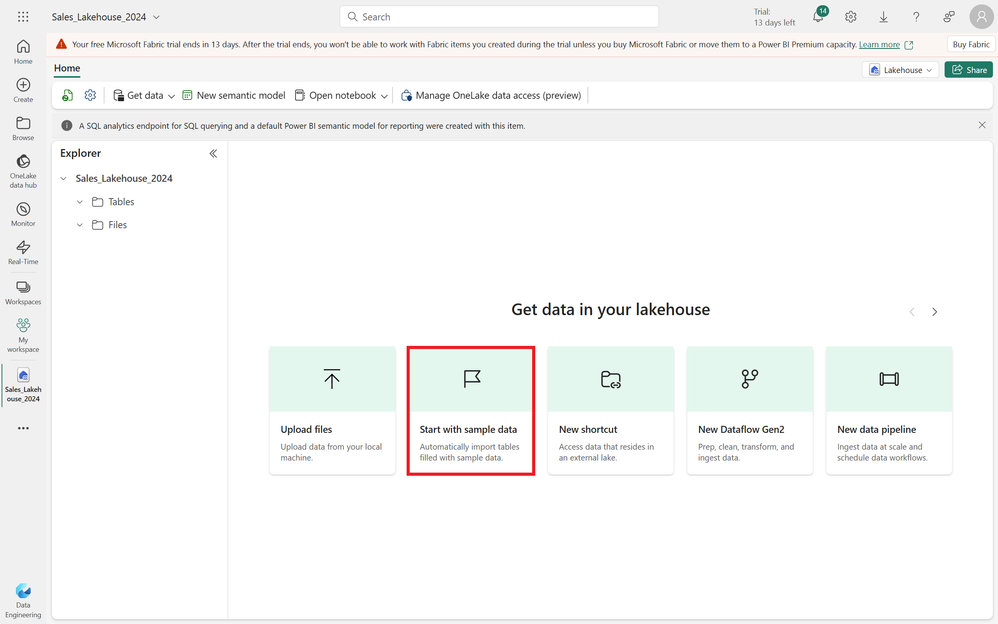Open OneLake data hub
Image resolution: width=998 pixels, height=624 pixels.
pyautogui.click(x=23, y=171)
